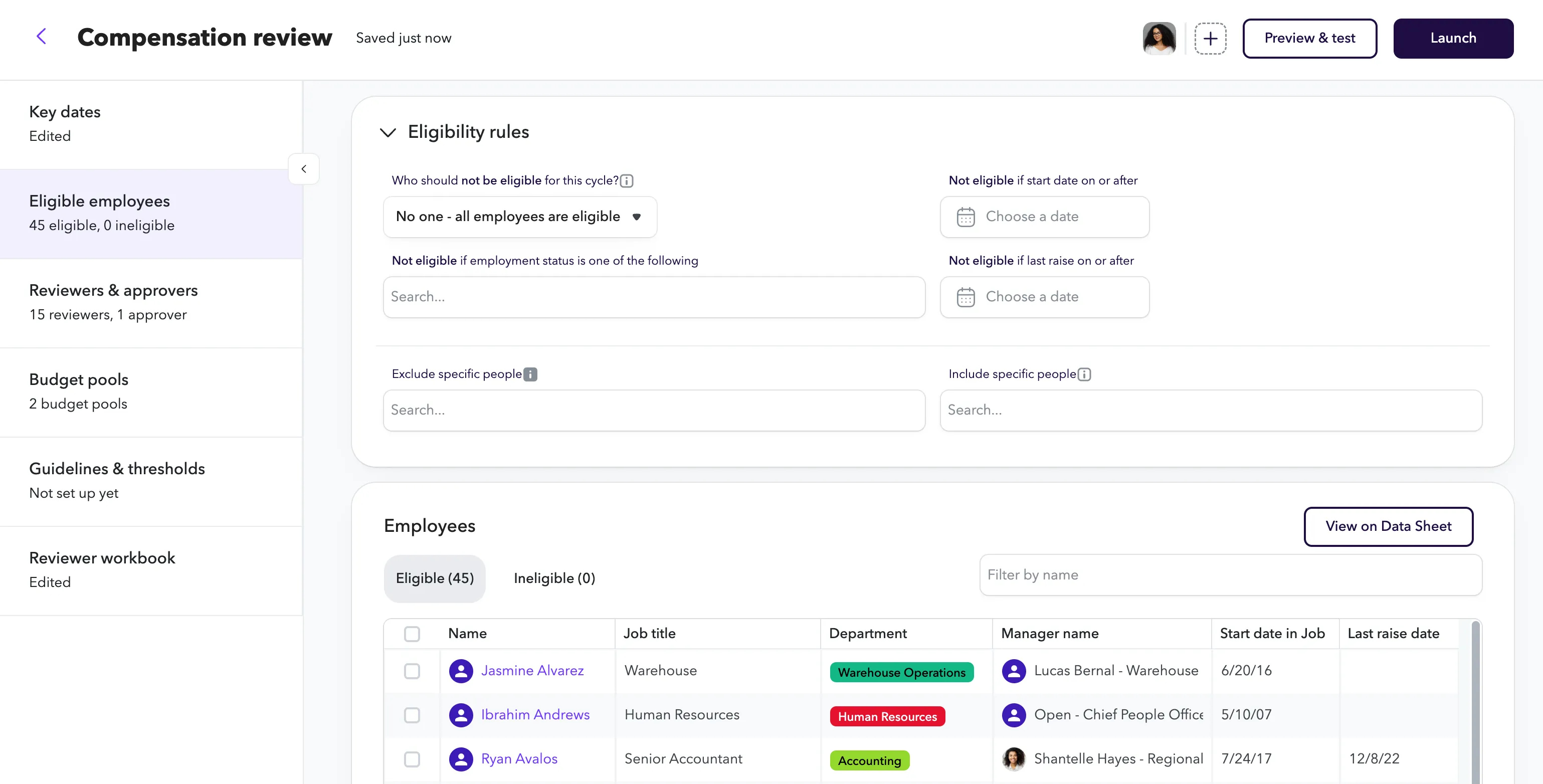This screenshot has width=1543, height=784.
Task: Click the Launch button
Action: click(x=1453, y=38)
